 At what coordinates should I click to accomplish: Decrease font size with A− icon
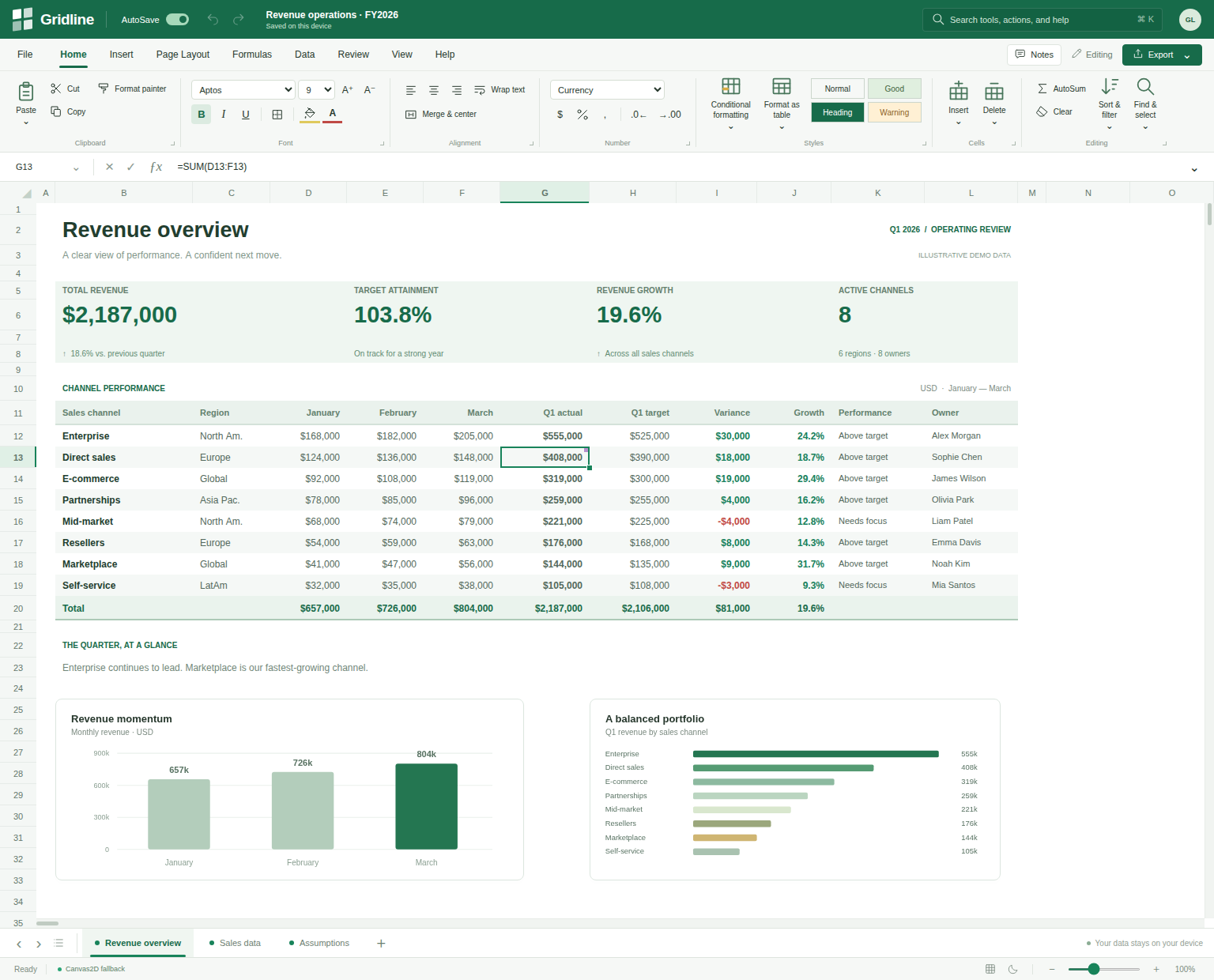(x=369, y=90)
